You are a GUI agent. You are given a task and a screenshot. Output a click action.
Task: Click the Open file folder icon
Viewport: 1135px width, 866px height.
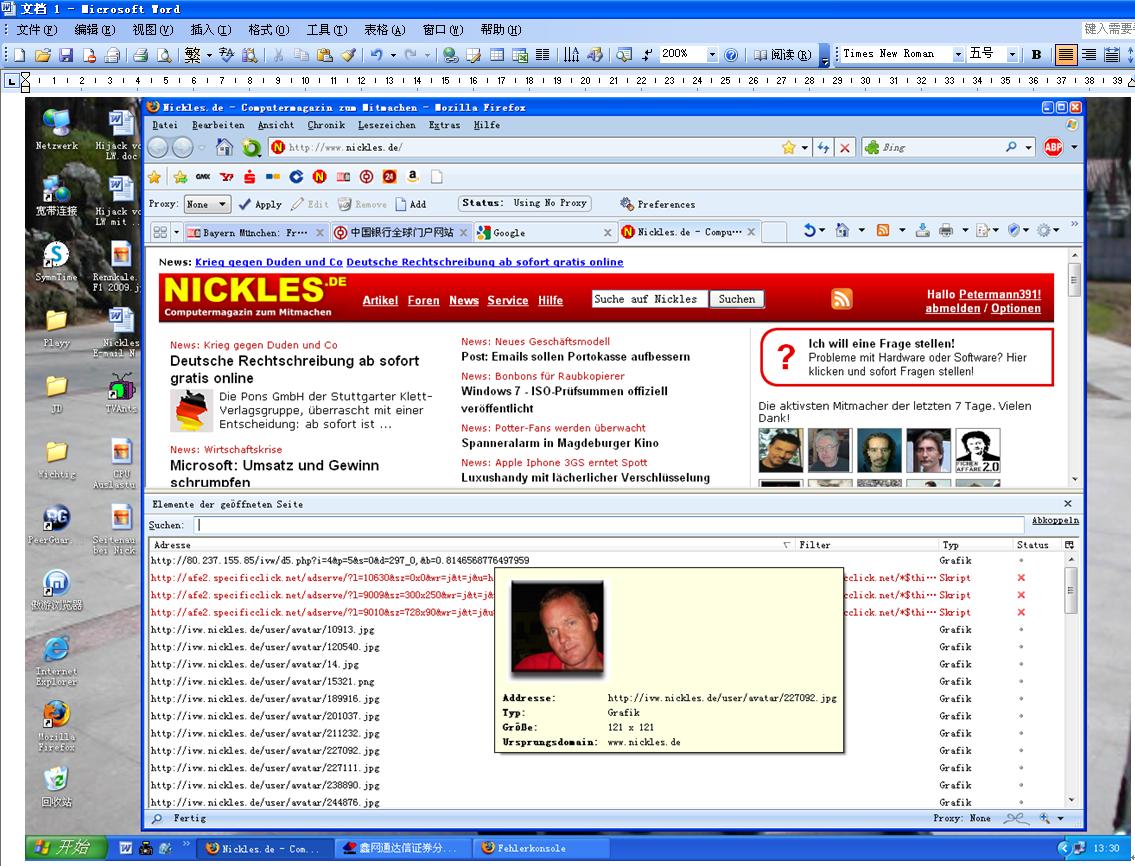[43, 55]
